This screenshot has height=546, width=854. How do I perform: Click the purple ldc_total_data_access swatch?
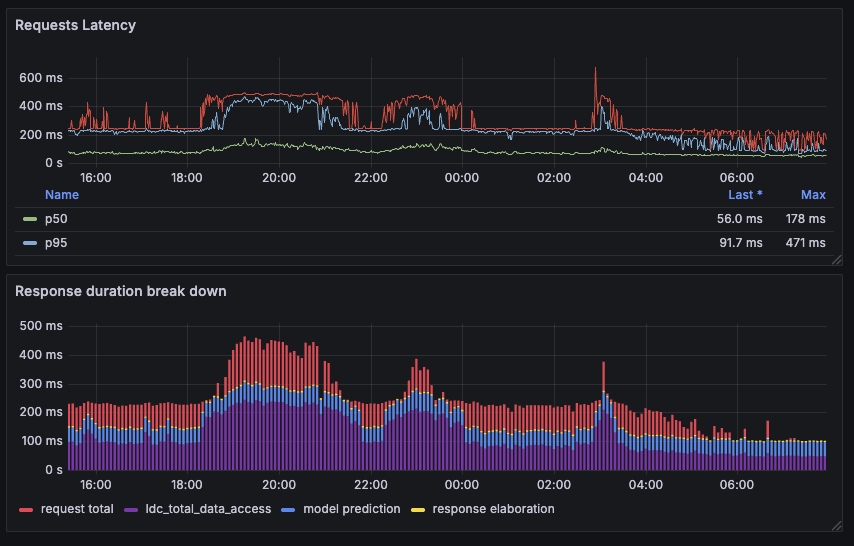click(131, 509)
